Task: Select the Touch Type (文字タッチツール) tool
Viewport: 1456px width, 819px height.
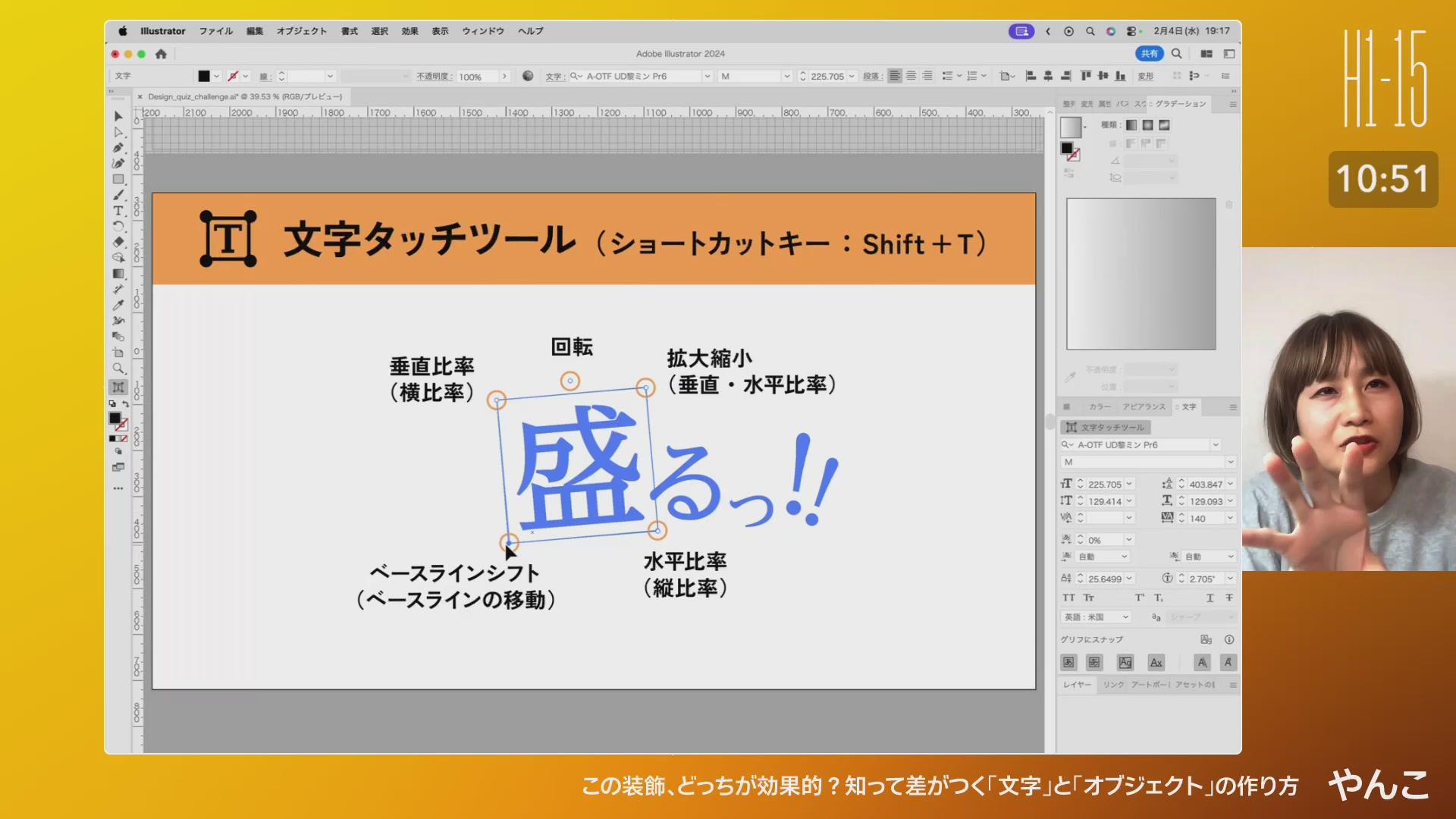Action: click(x=118, y=385)
